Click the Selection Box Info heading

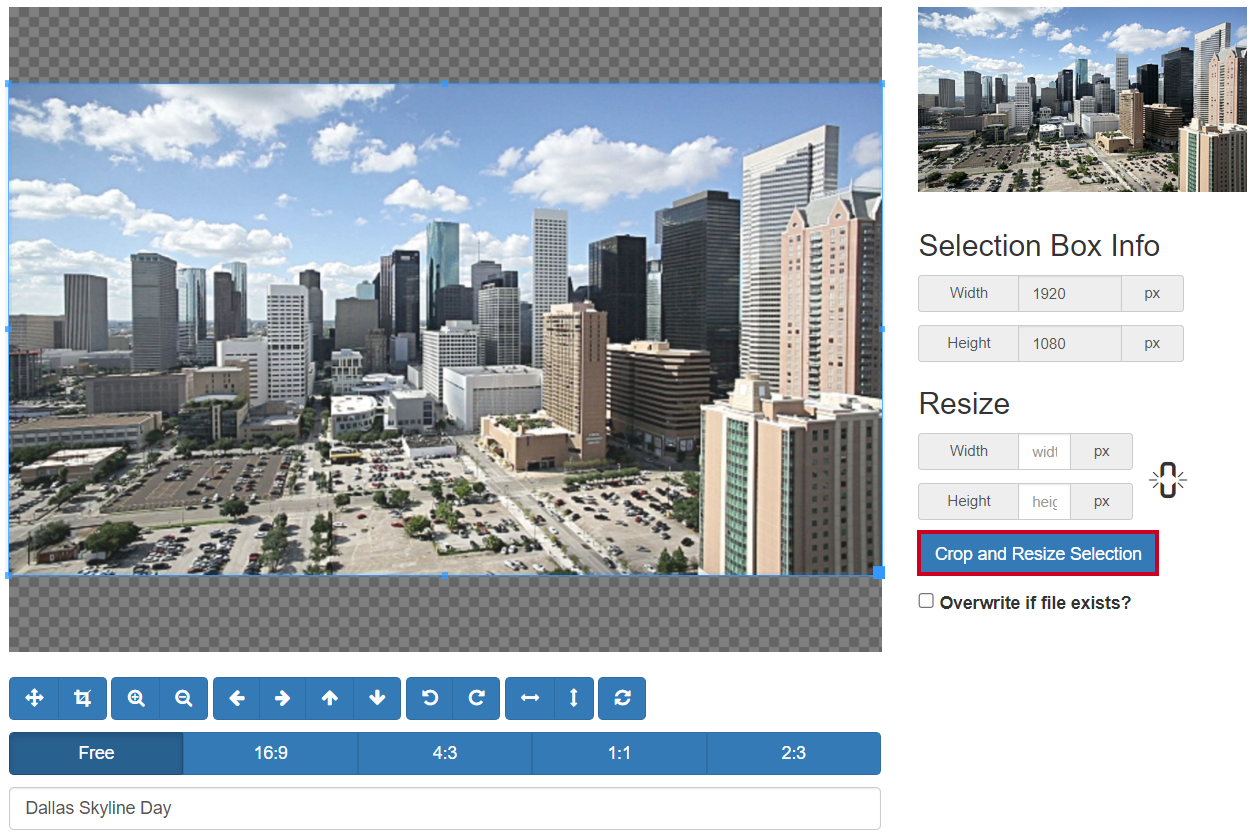(x=1039, y=246)
